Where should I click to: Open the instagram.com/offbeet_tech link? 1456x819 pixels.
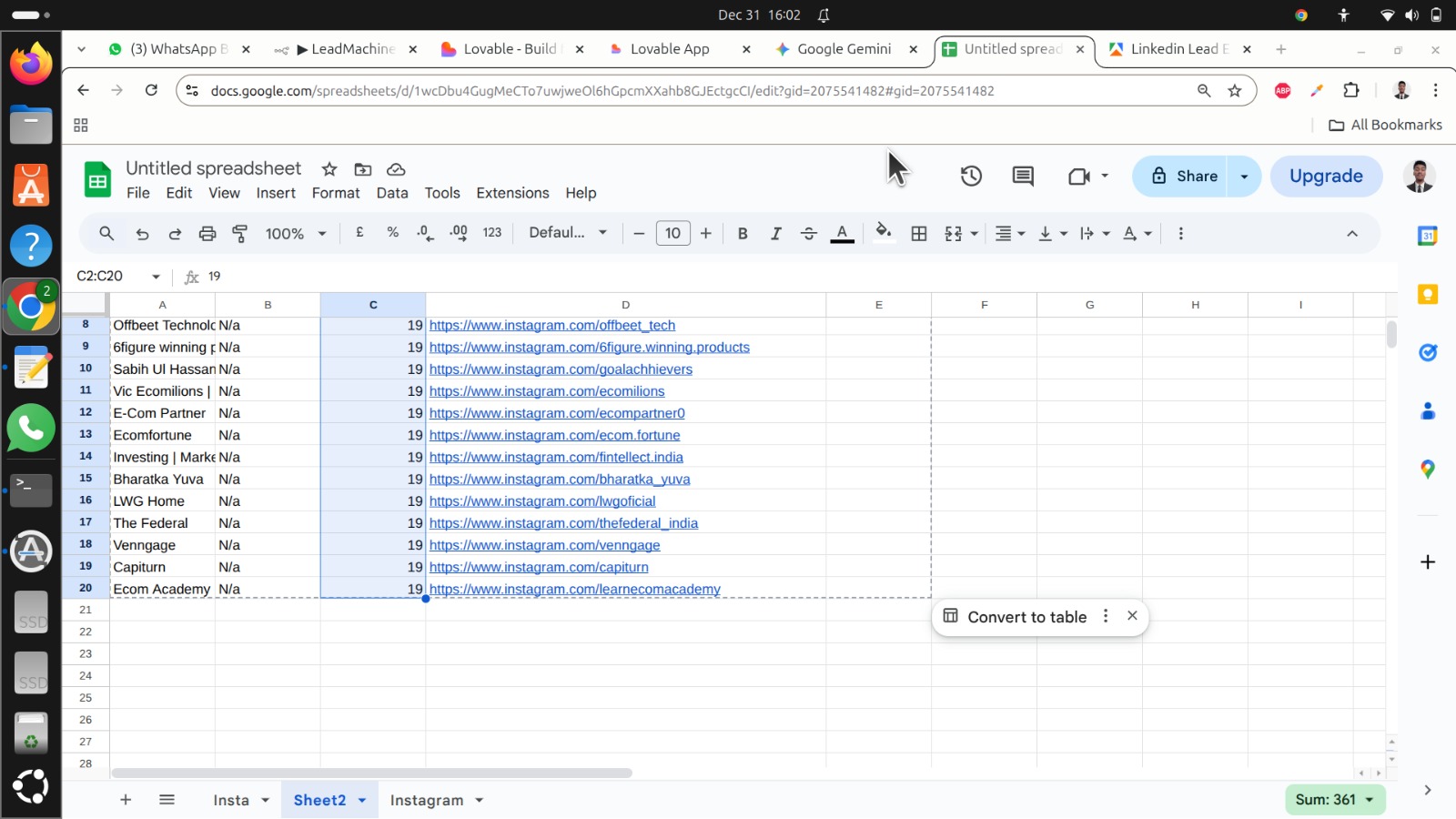tap(552, 325)
